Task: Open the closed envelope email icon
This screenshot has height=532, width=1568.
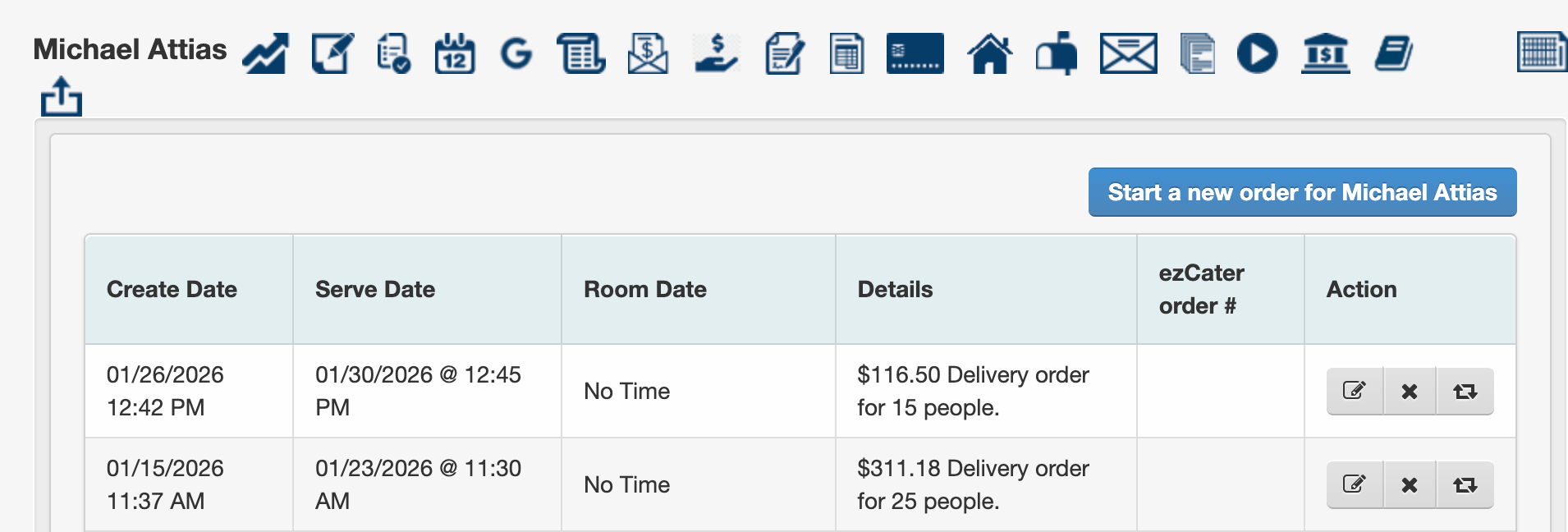Action: tap(1128, 54)
